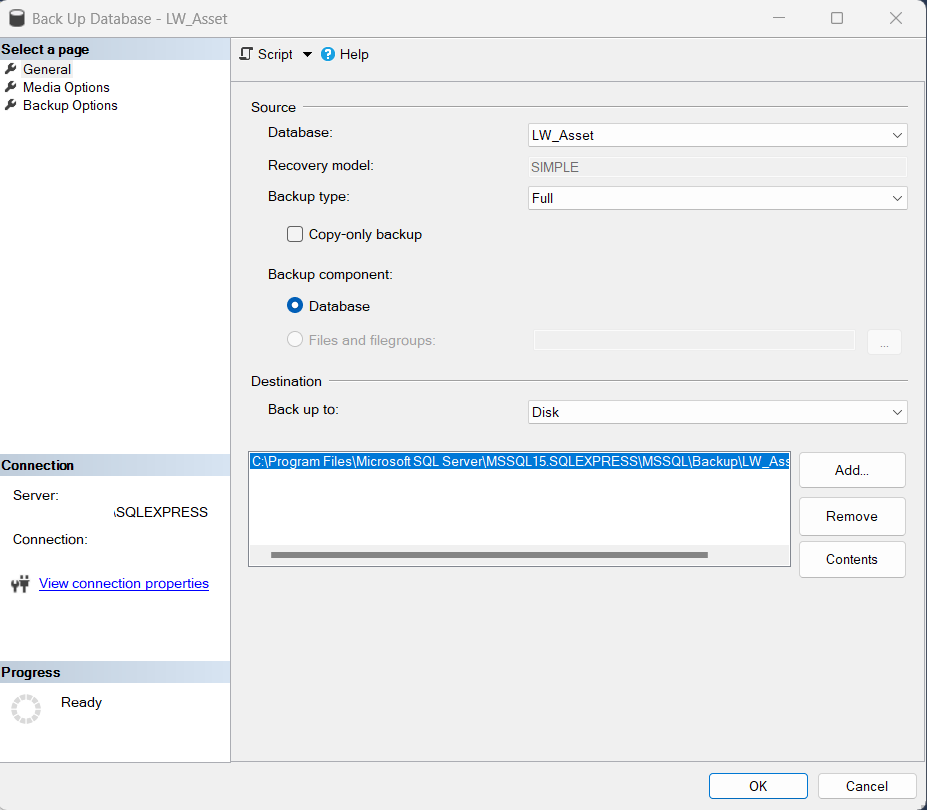Click the View connection properties link
Image resolution: width=927 pixels, height=810 pixels.
pyautogui.click(x=123, y=583)
